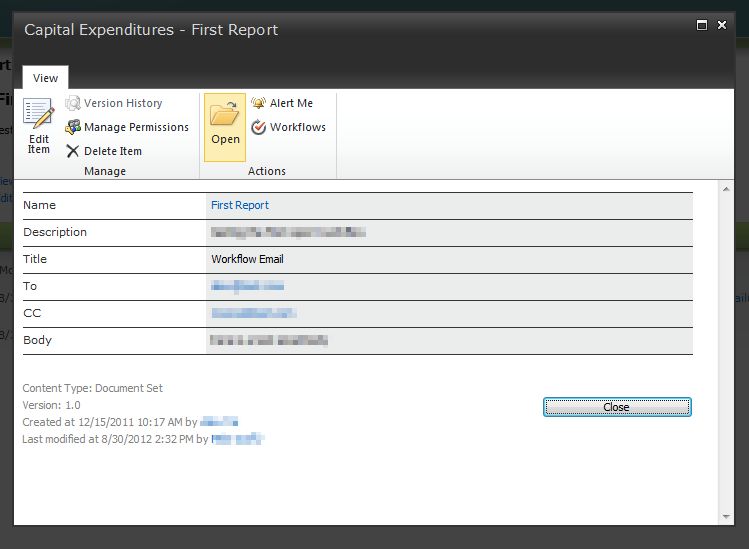The height and width of the screenshot is (549, 749).
Task: Click the blurred To email link
Action: (x=247, y=286)
